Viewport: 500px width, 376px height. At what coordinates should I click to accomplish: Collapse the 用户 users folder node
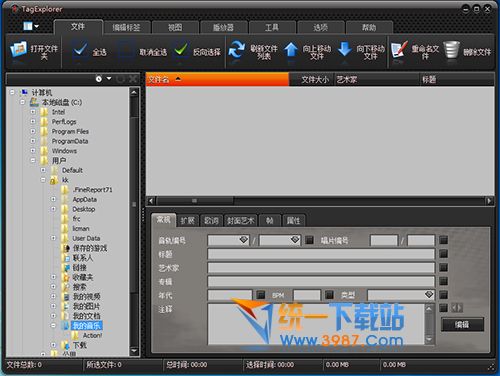click(33, 160)
